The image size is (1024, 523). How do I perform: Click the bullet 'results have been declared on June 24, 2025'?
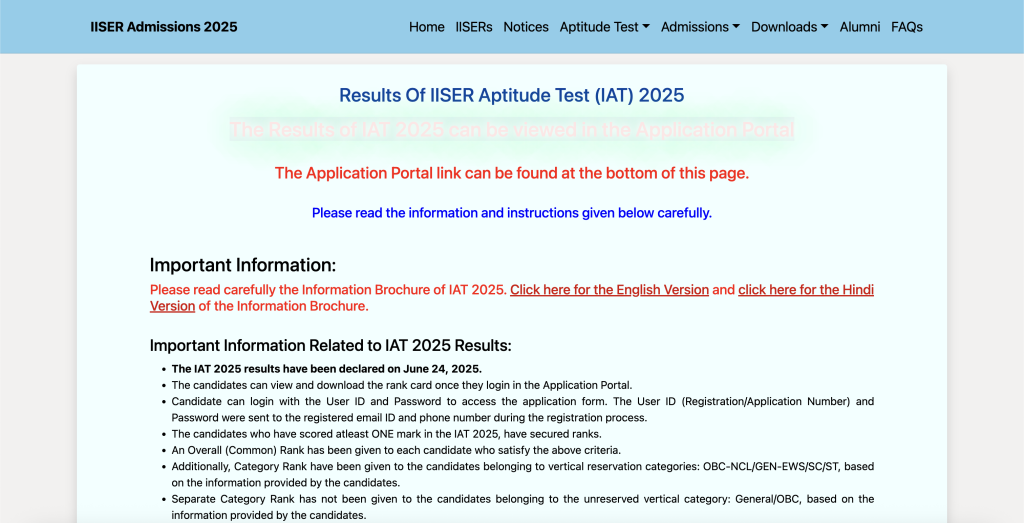coord(327,369)
